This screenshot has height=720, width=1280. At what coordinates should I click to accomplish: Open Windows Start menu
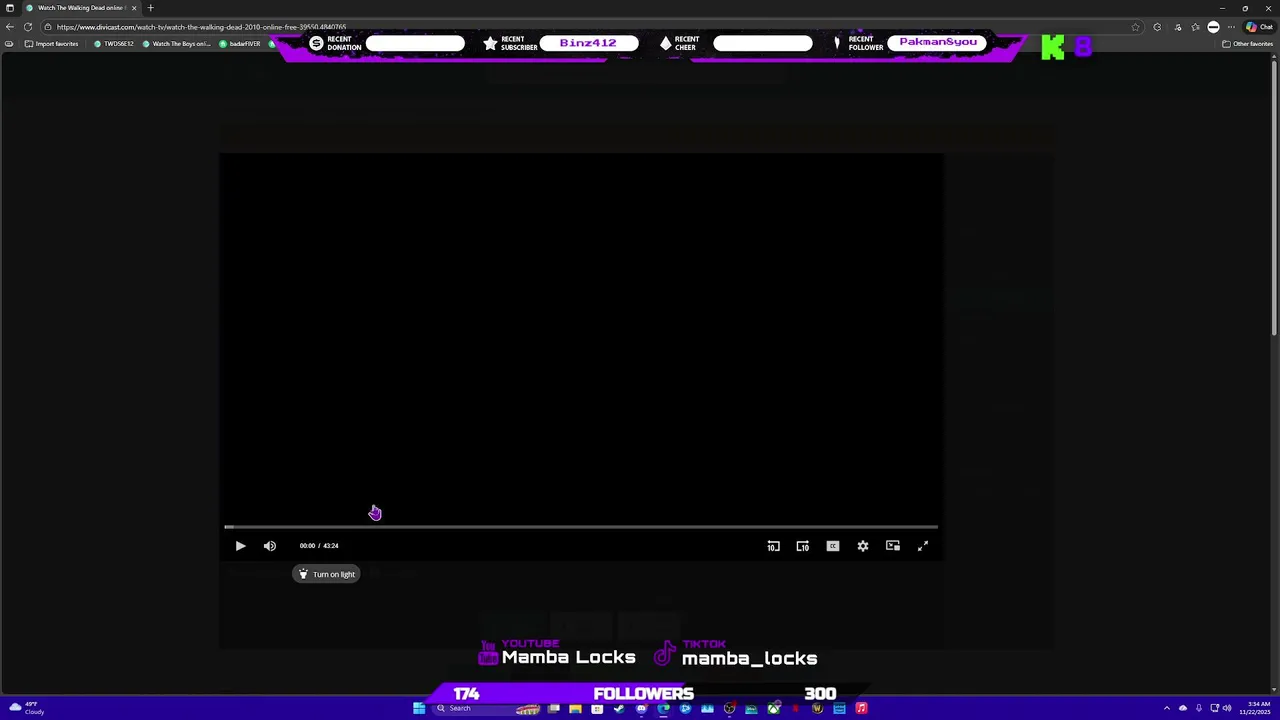pyautogui.click(x=419, y=708)
